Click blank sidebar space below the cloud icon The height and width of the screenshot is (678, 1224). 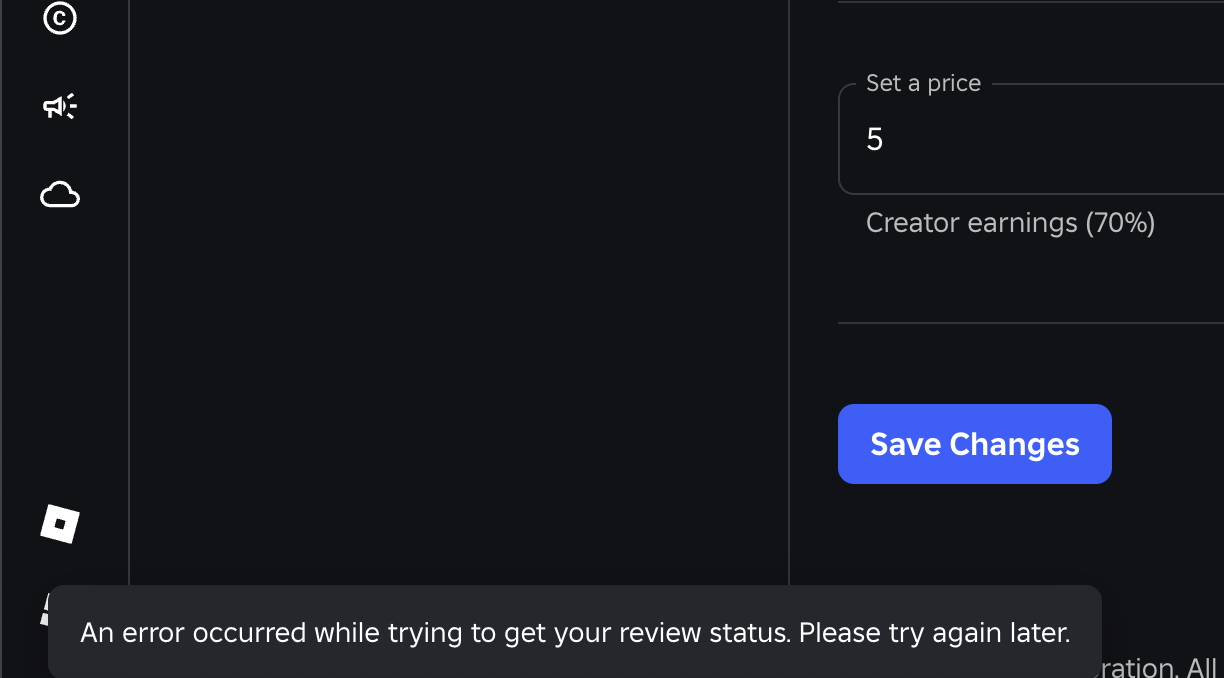point(60,350)
